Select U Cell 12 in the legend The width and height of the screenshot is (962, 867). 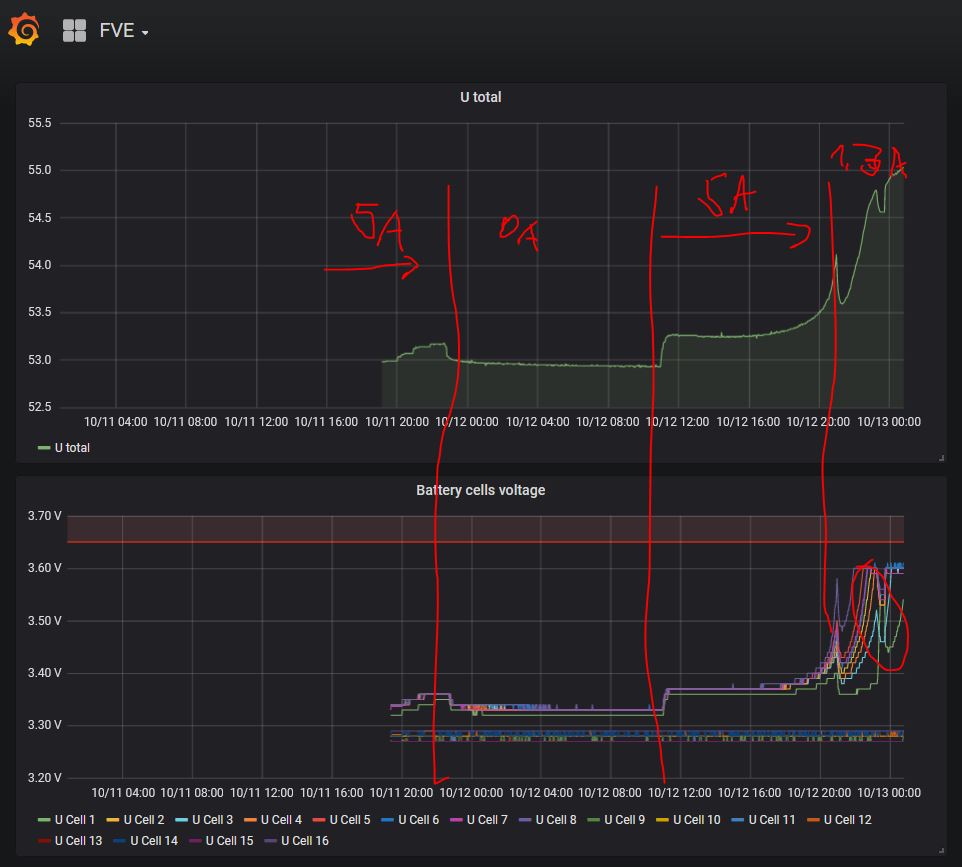coord(847,820)
